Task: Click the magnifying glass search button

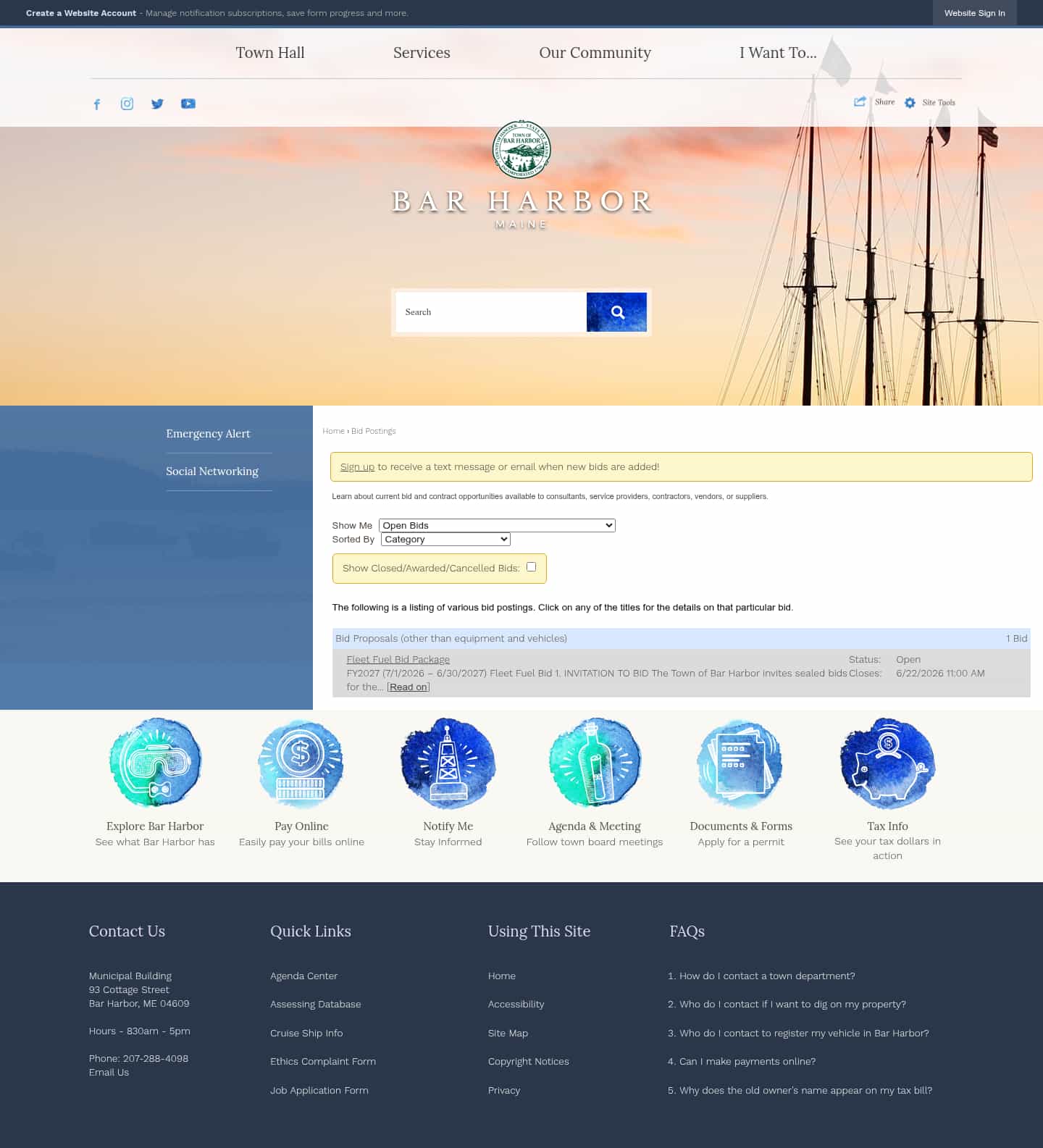Action: [x=616, y=312]
